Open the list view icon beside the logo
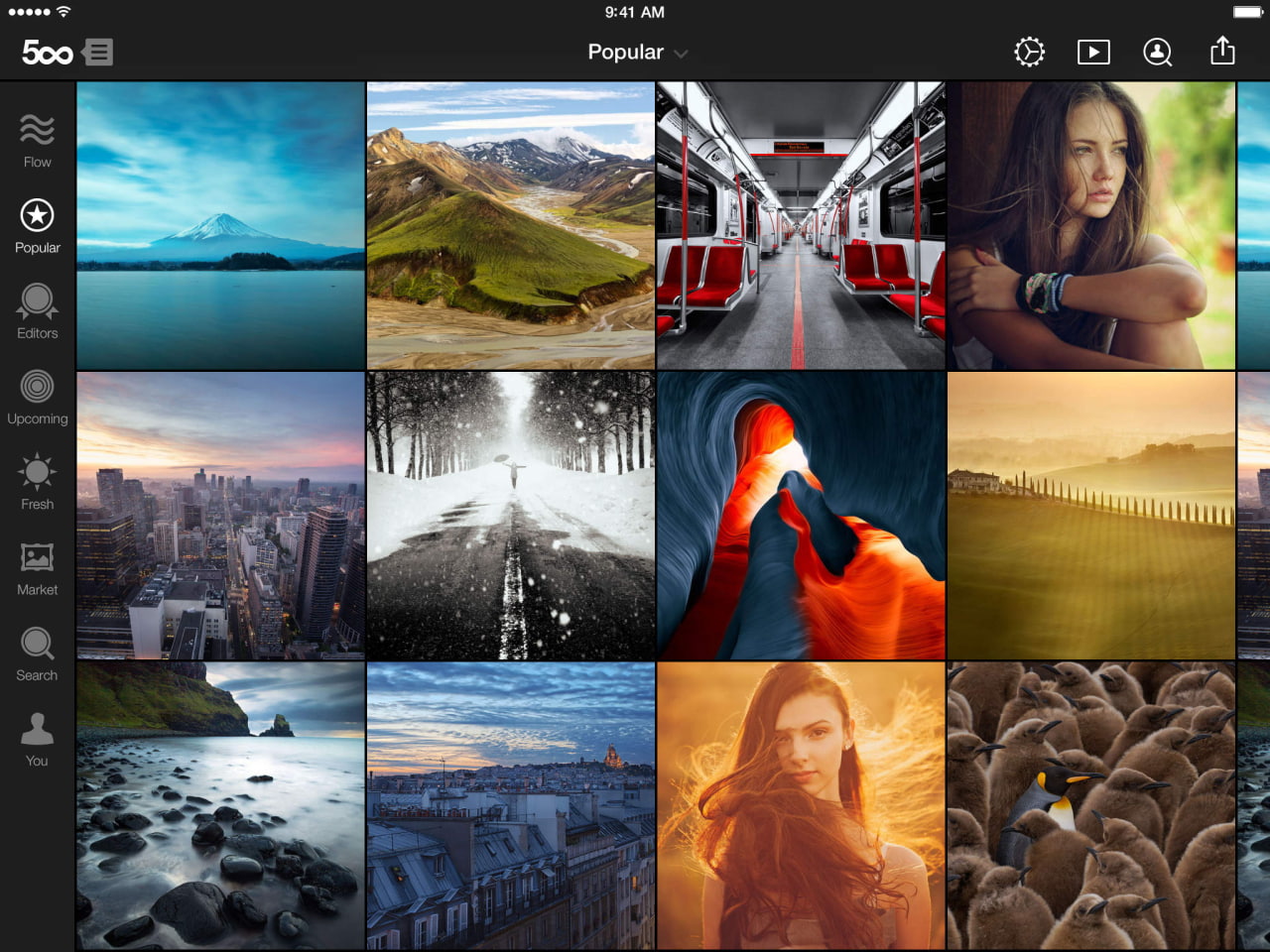Screen dimensions: 1270x952 pyautogui.click(x=97, y=52)
